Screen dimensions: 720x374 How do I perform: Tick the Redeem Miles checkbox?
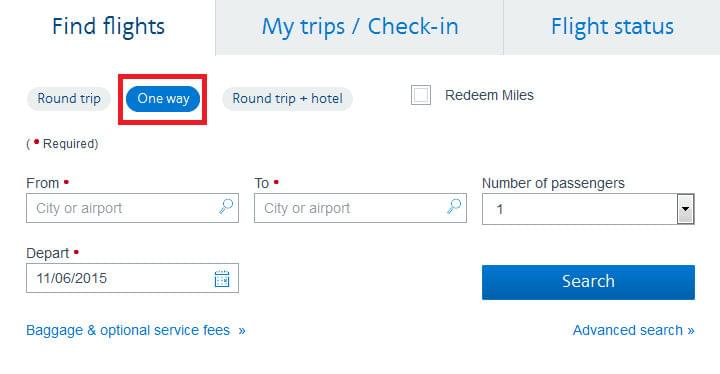click(x=421, y=95)
